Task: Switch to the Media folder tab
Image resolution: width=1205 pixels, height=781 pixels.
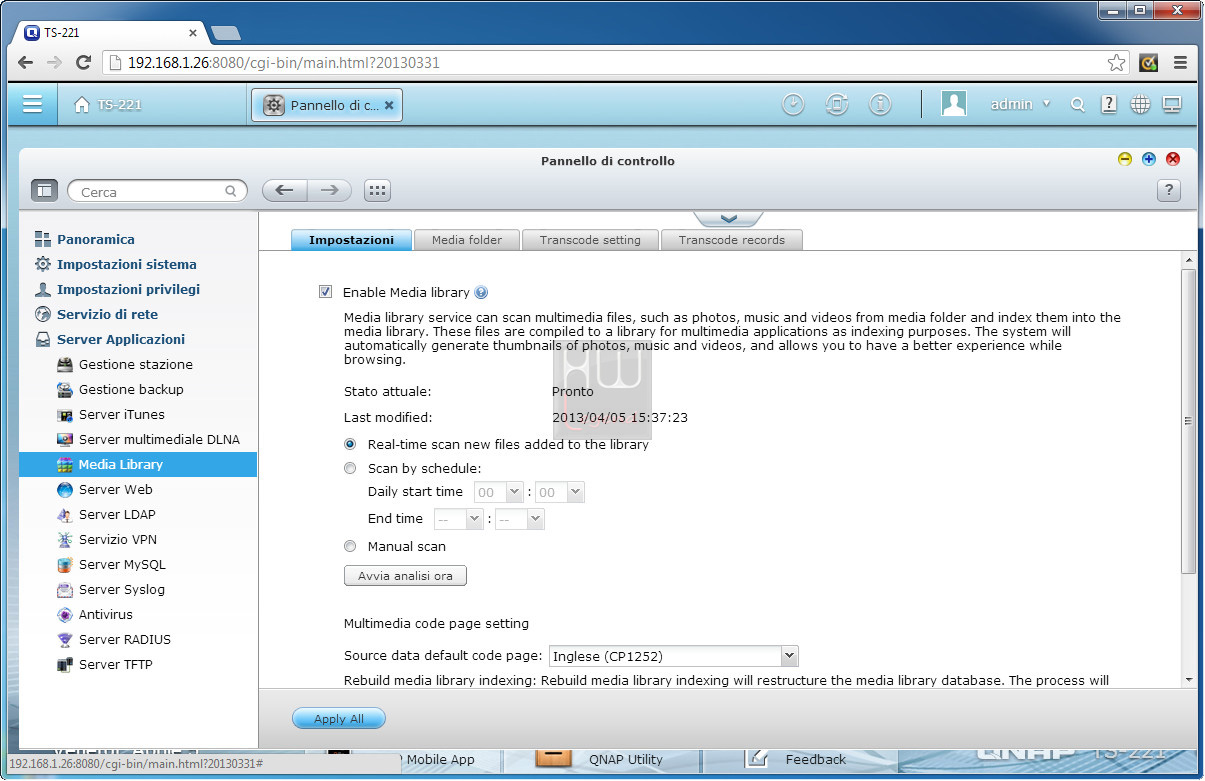Action: [x=467, y=240]
